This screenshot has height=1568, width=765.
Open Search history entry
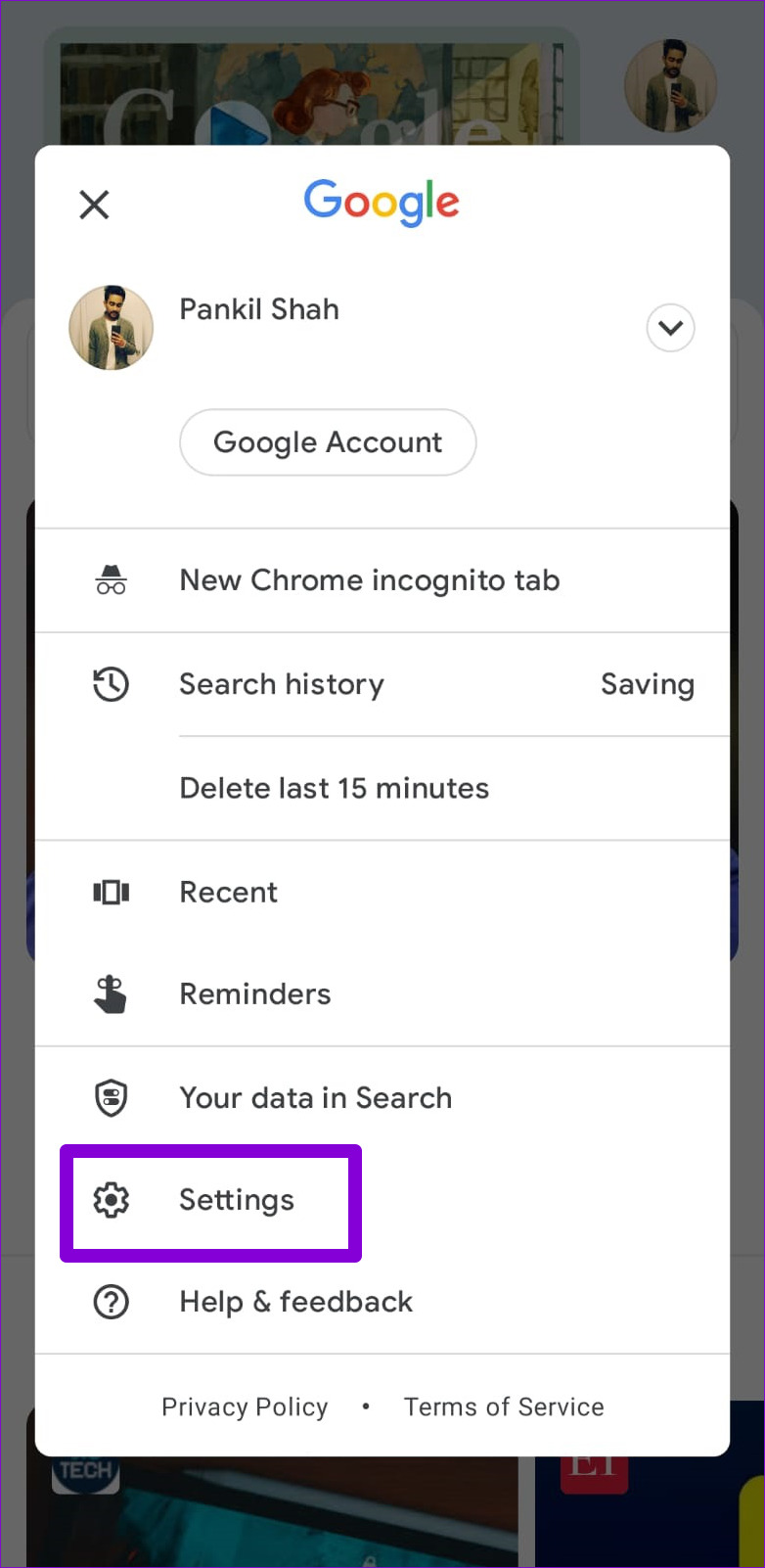[282, 684]
